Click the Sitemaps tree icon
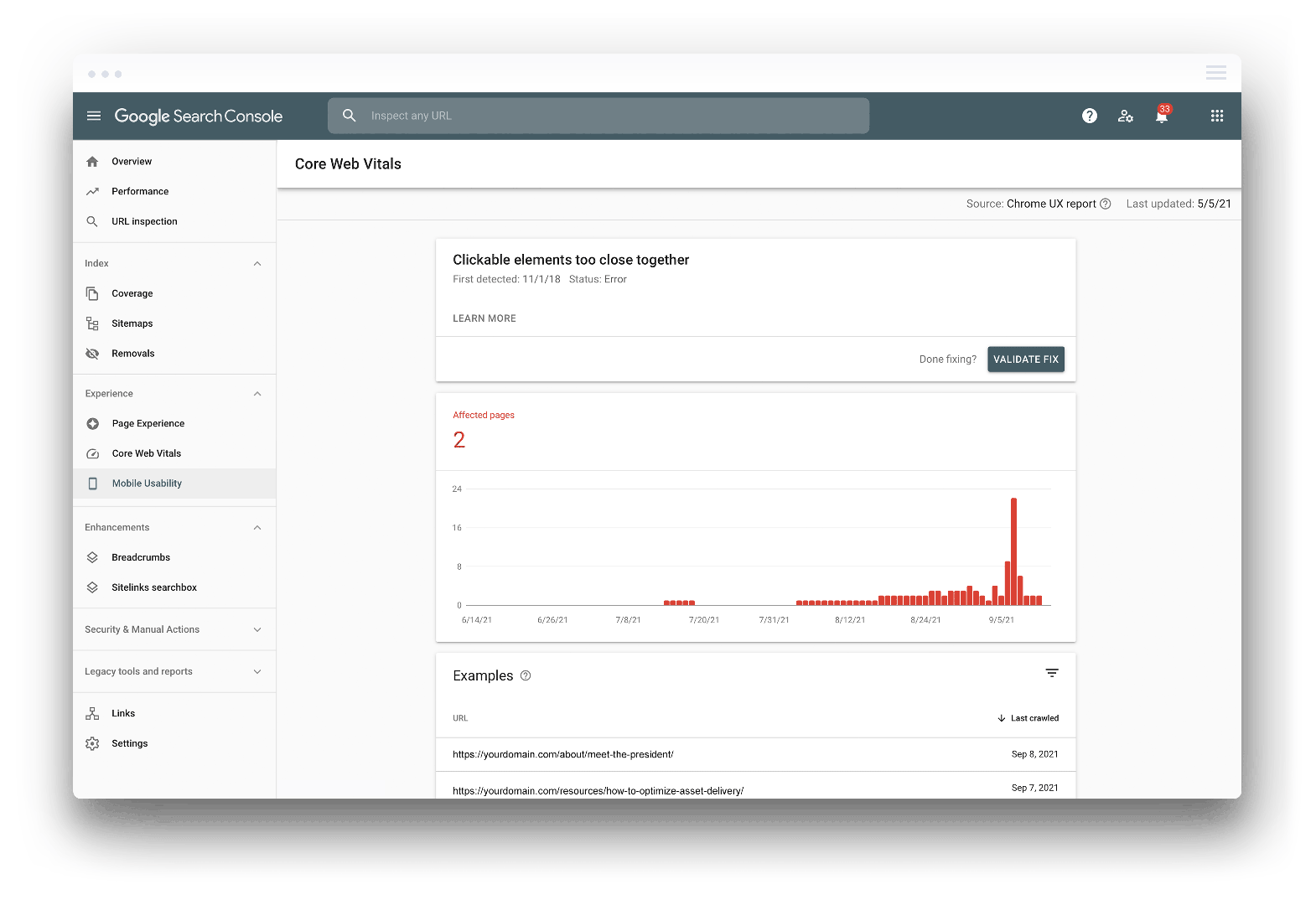1316x900 pixels. click(92, 323)
